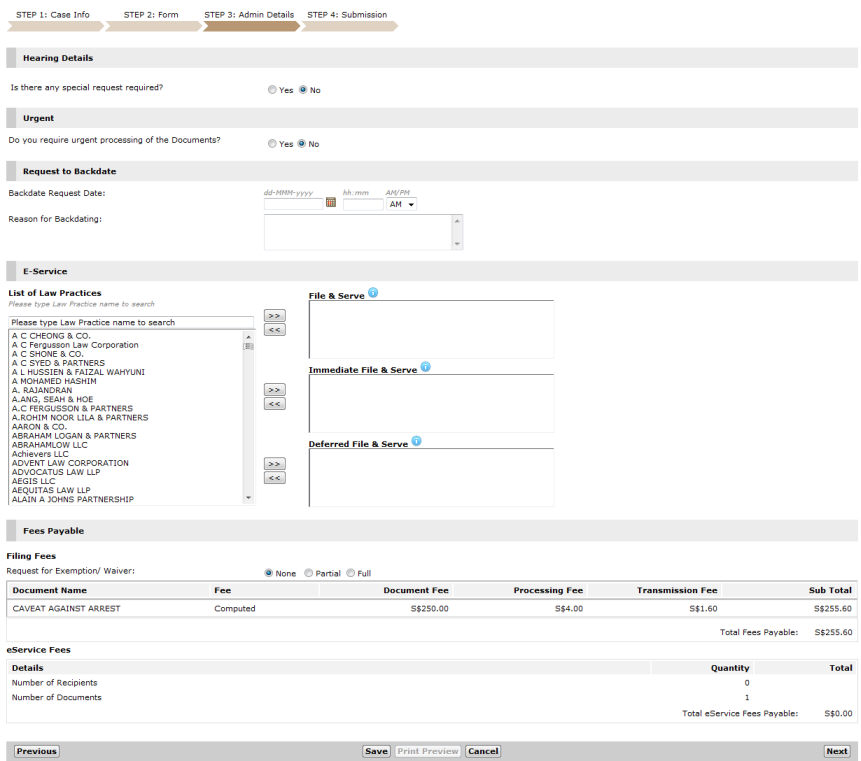This screenshot has height=761, width=861.
Task: Click the Deferred File & Serve help icon
Action: (x=416, y=441)
